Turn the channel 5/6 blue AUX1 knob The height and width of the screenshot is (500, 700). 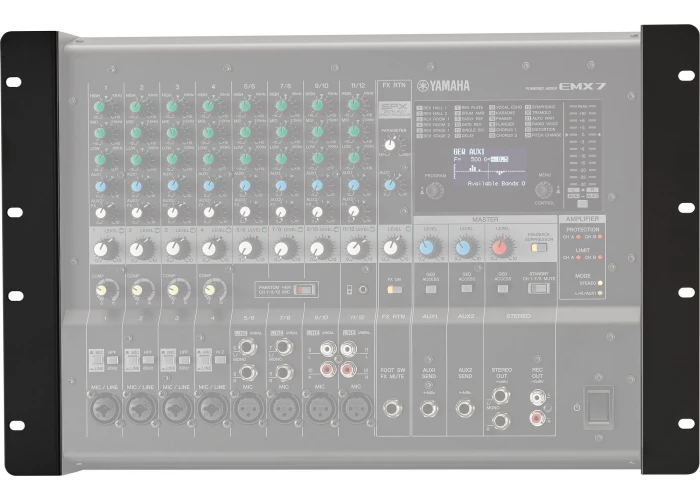click(245, 185)
